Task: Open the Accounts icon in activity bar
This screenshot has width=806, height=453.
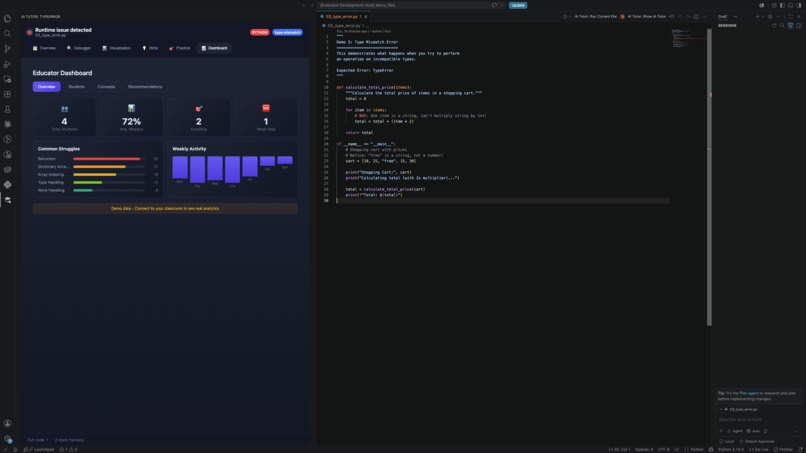Action: [7, 424]
